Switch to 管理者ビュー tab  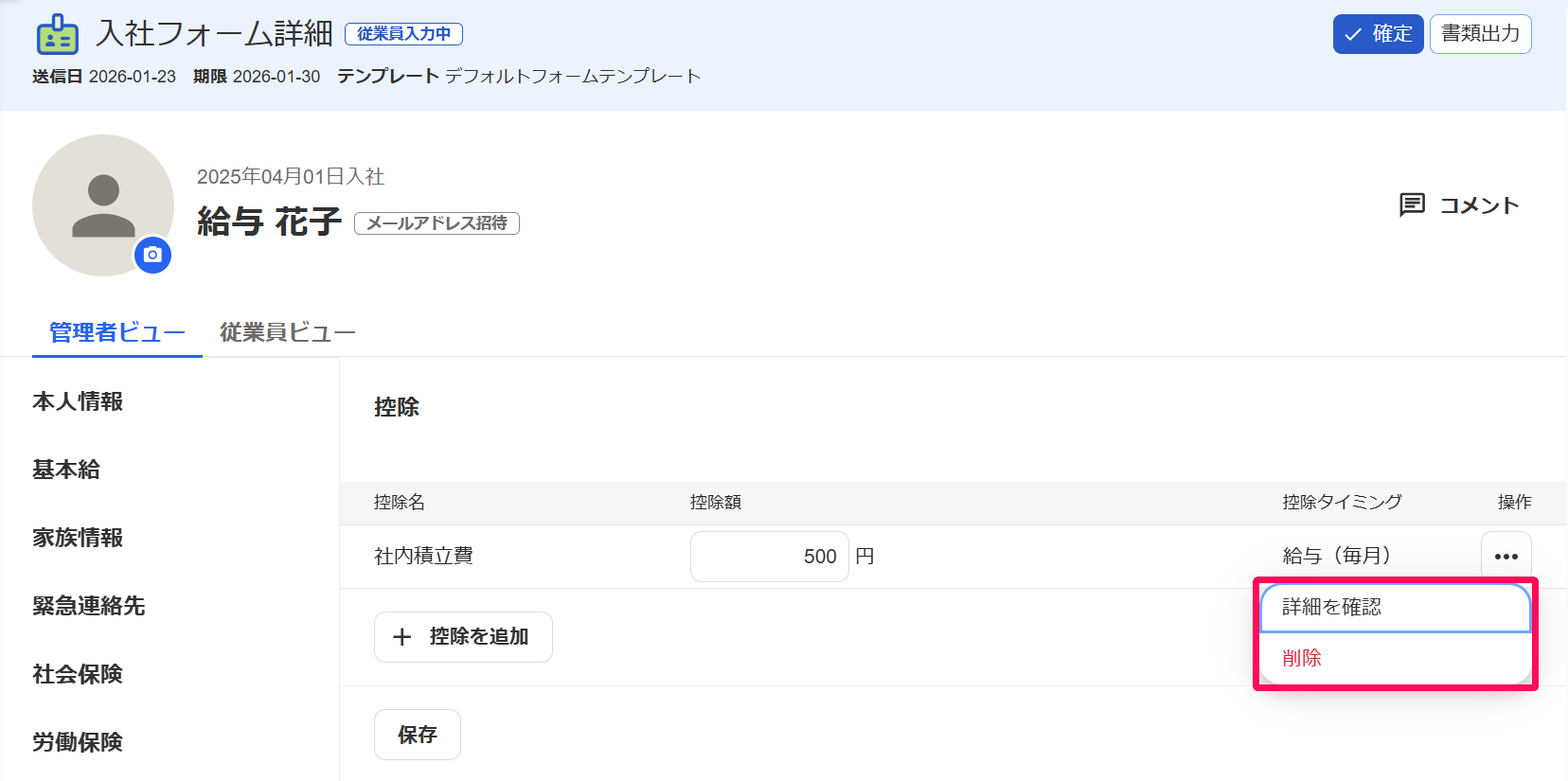pyautogui.click(x=117, y=332)
